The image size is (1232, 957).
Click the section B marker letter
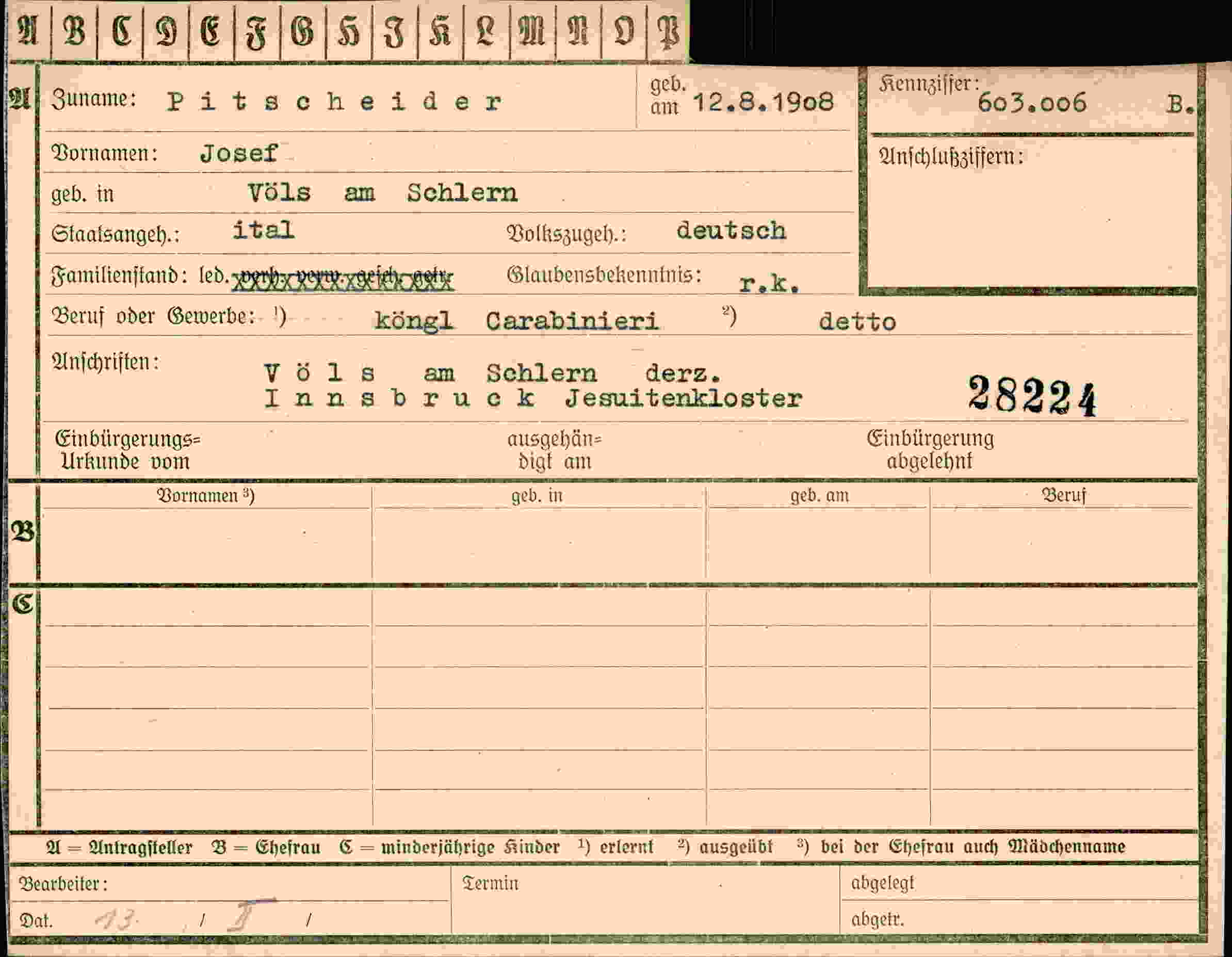click(x=23, y=531)
